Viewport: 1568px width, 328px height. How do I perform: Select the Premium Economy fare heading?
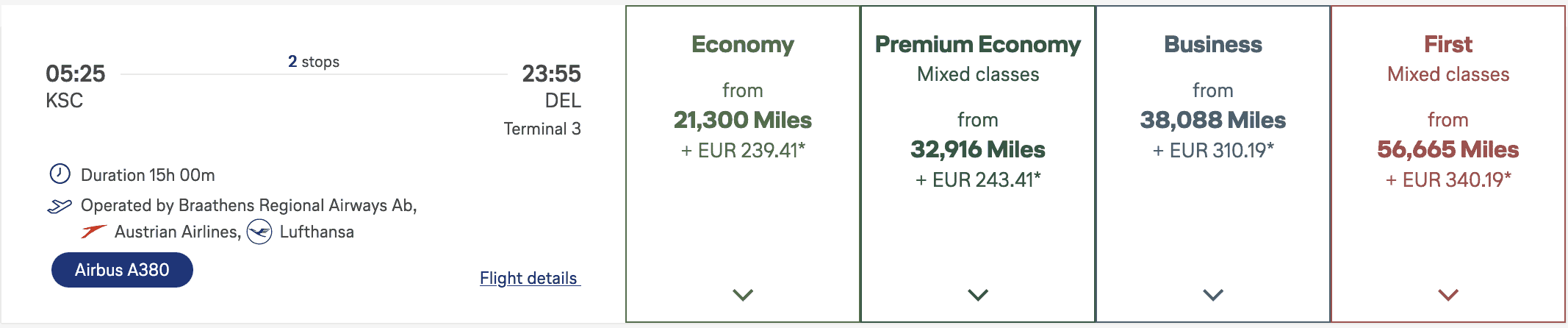pos(978,45)
